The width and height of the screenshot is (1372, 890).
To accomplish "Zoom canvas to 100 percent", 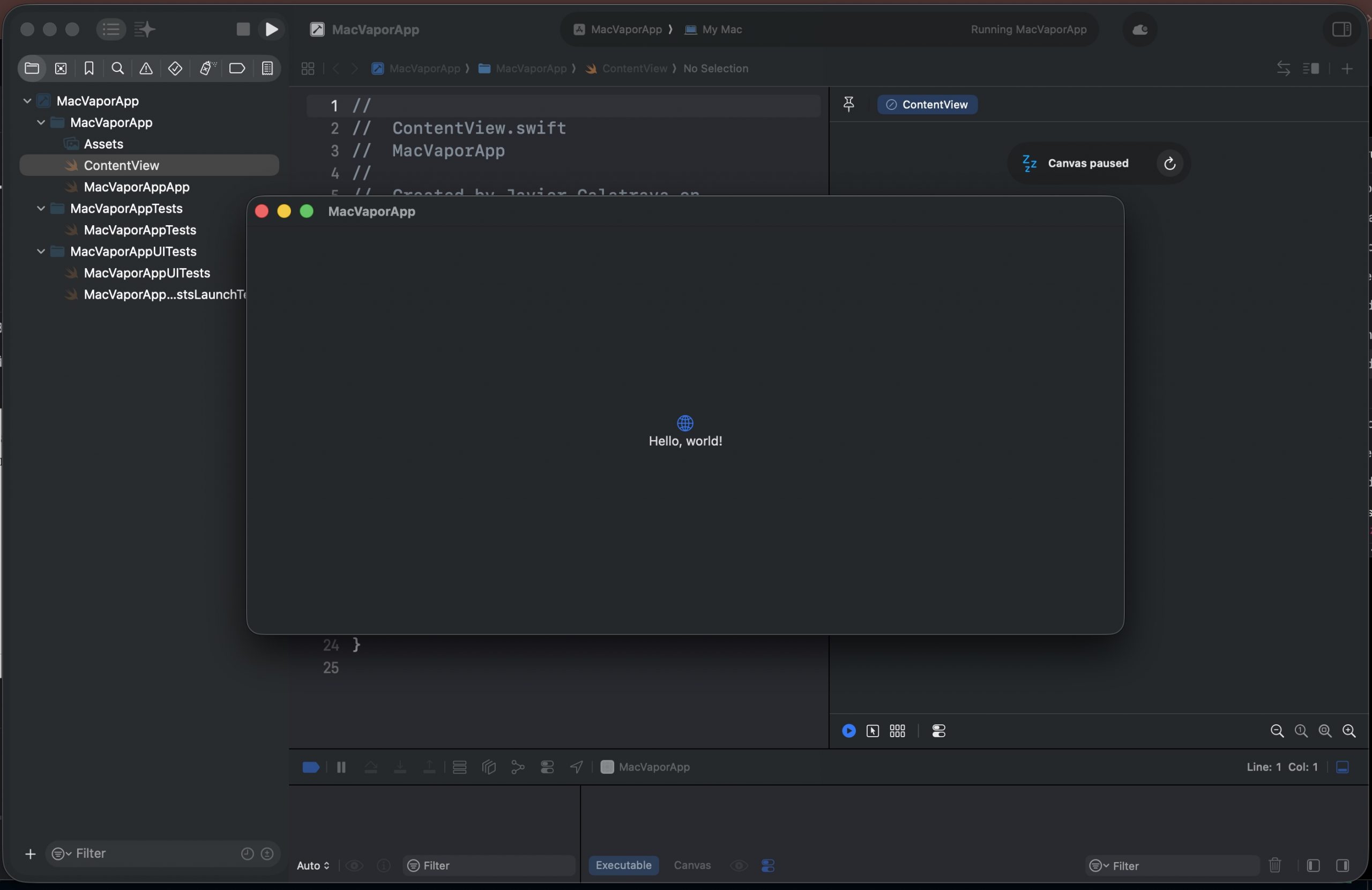I will tap(1301, 731).
